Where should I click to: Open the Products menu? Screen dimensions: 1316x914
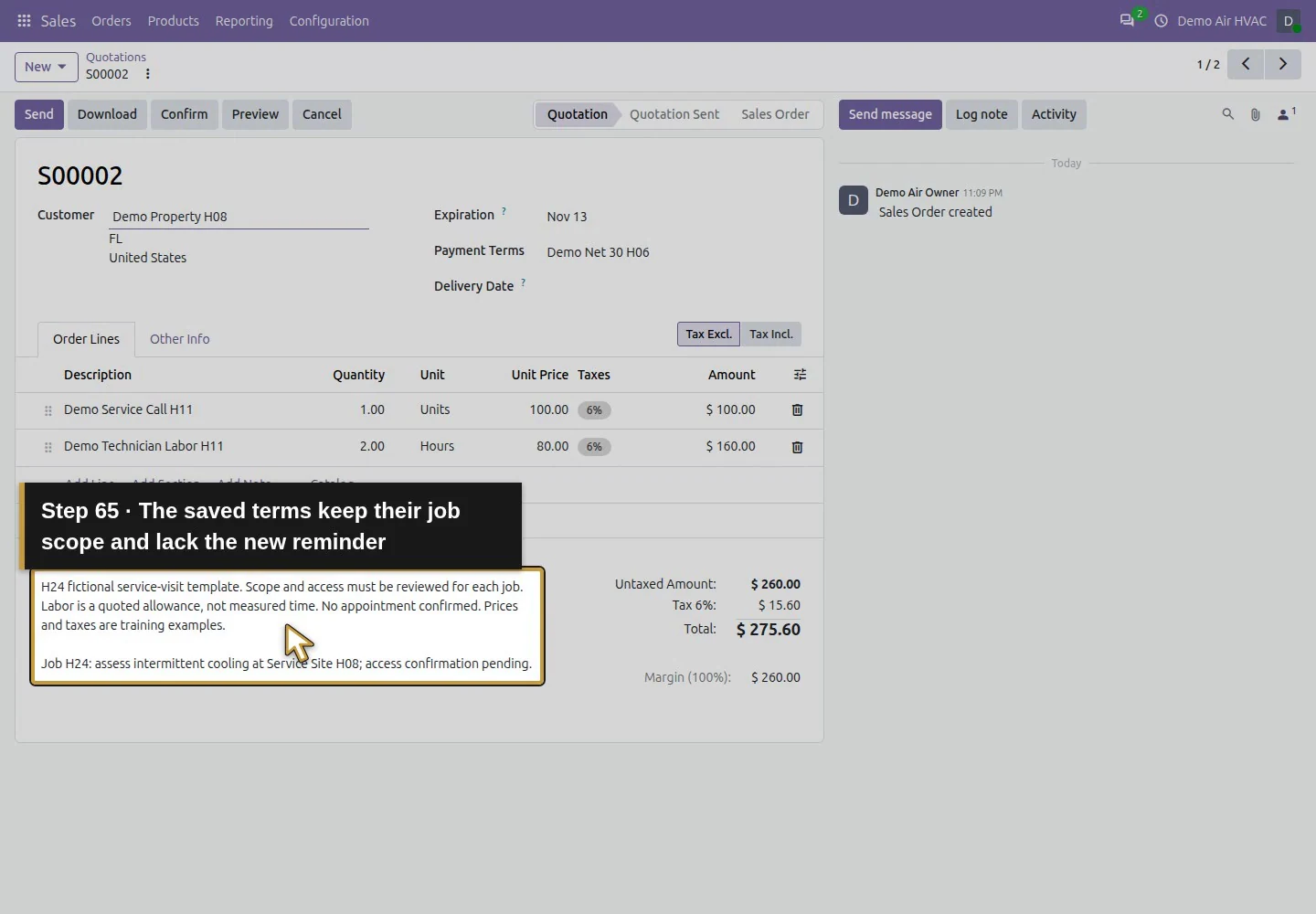click(x=174, y=21)
